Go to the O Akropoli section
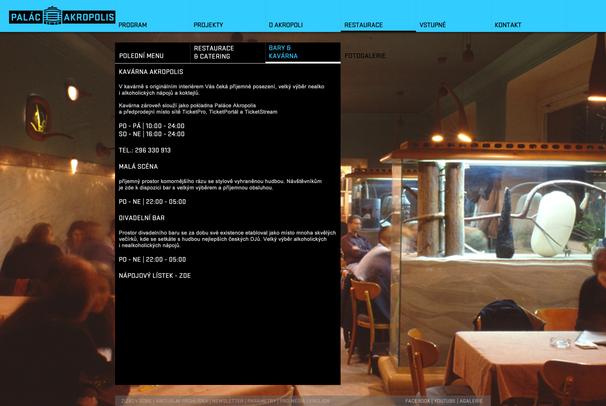 tap(285, 24)
